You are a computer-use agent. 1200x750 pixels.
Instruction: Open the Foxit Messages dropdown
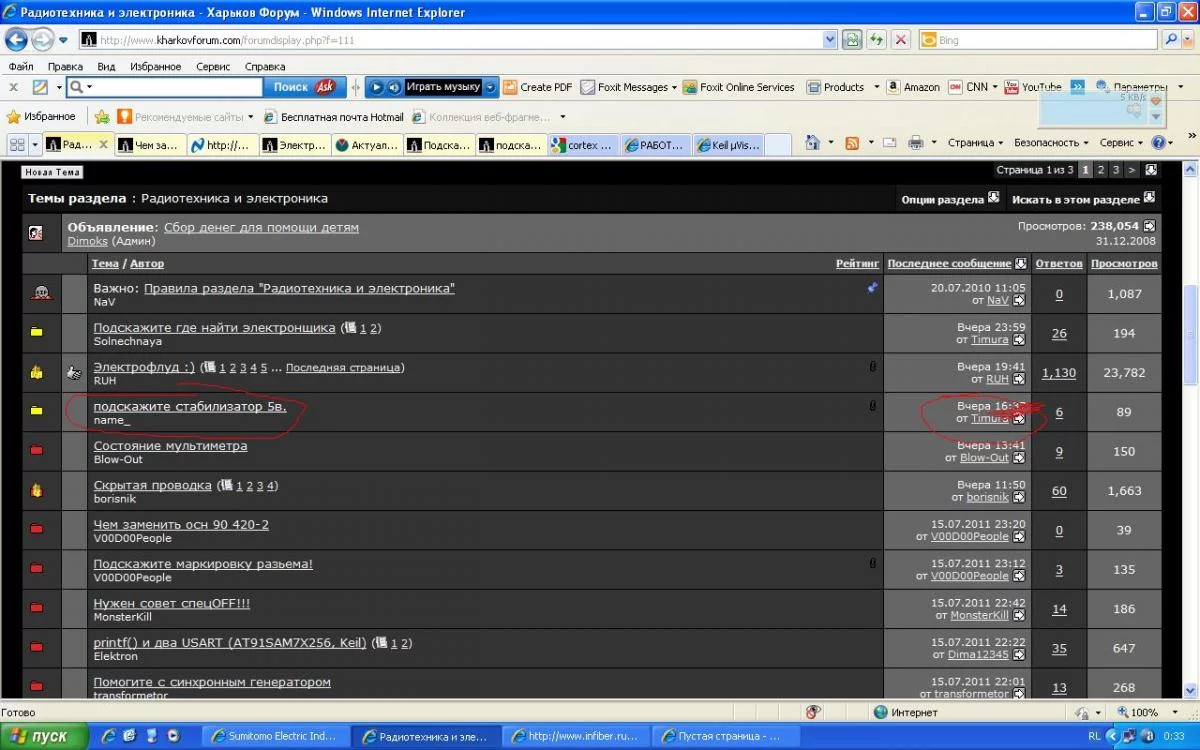[x=675, y=87]
